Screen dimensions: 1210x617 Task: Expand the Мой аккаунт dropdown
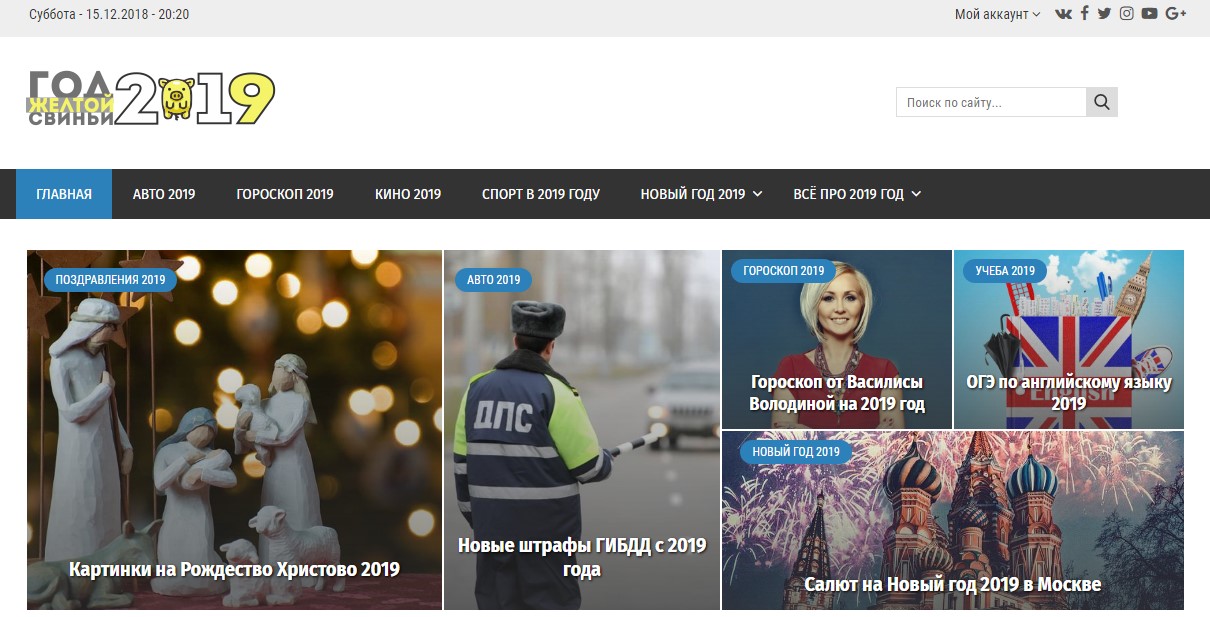coord(997,14)
